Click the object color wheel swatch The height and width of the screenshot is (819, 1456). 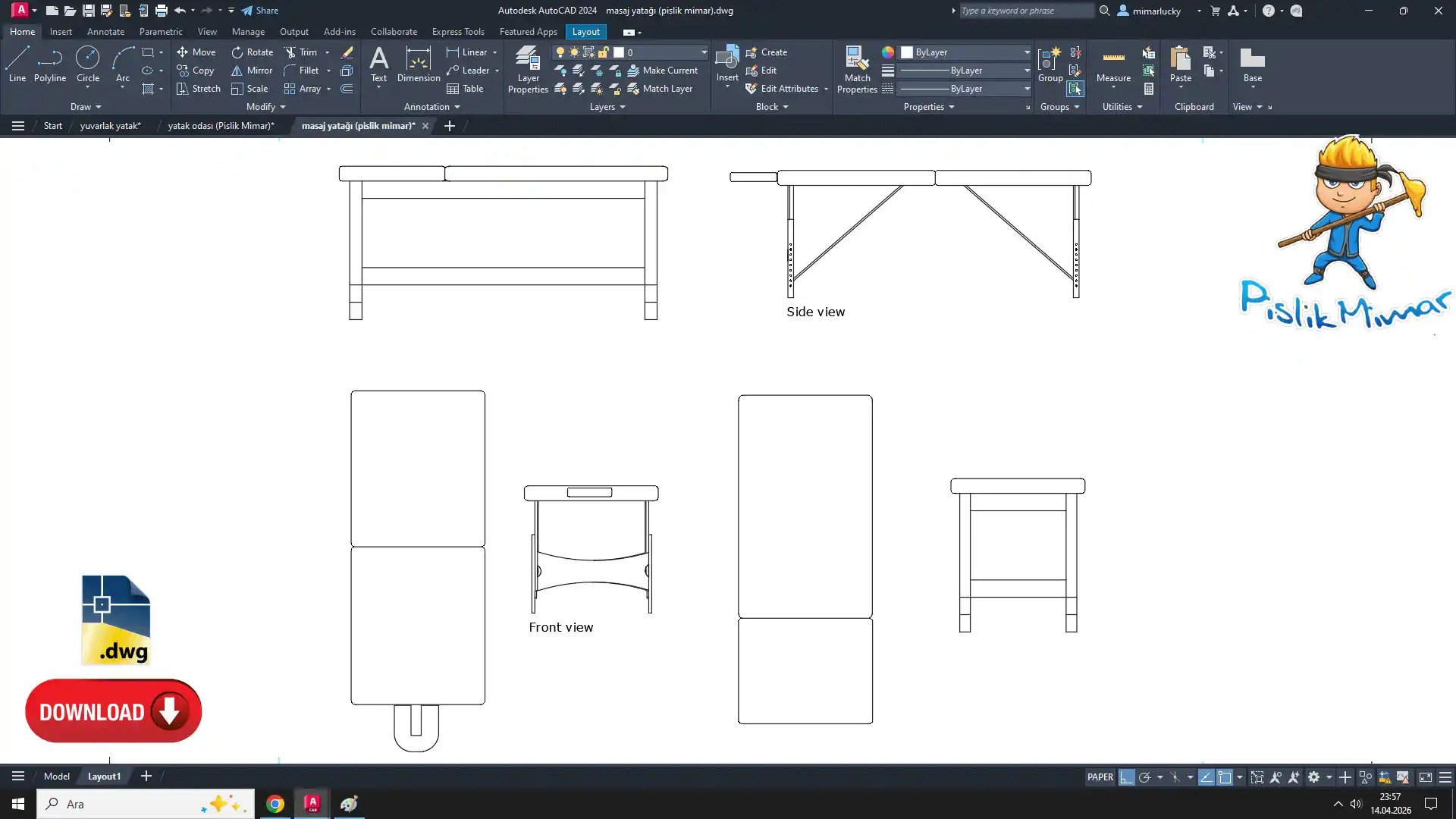pos(887,52)
